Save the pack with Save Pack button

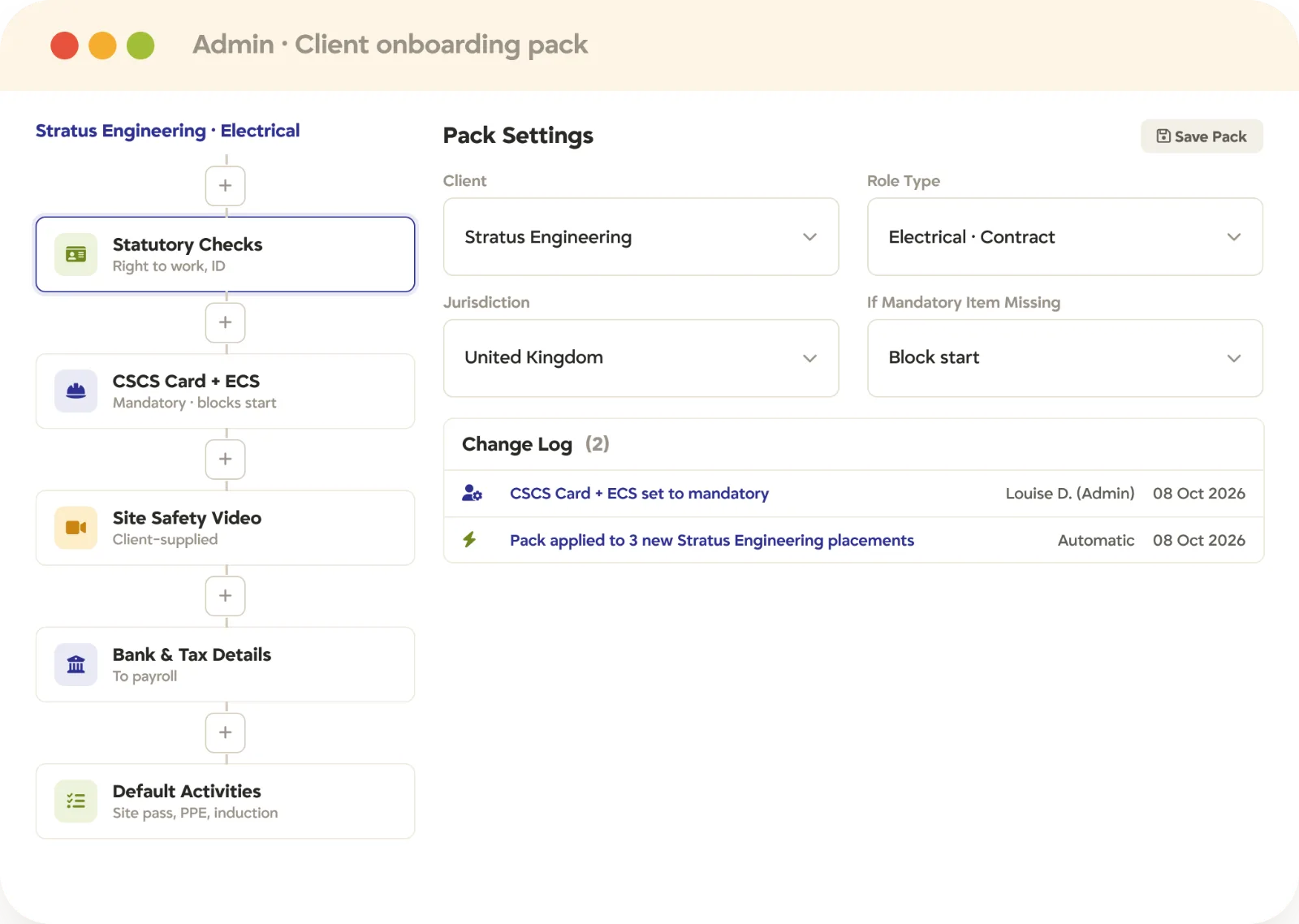coord(1202,136)
